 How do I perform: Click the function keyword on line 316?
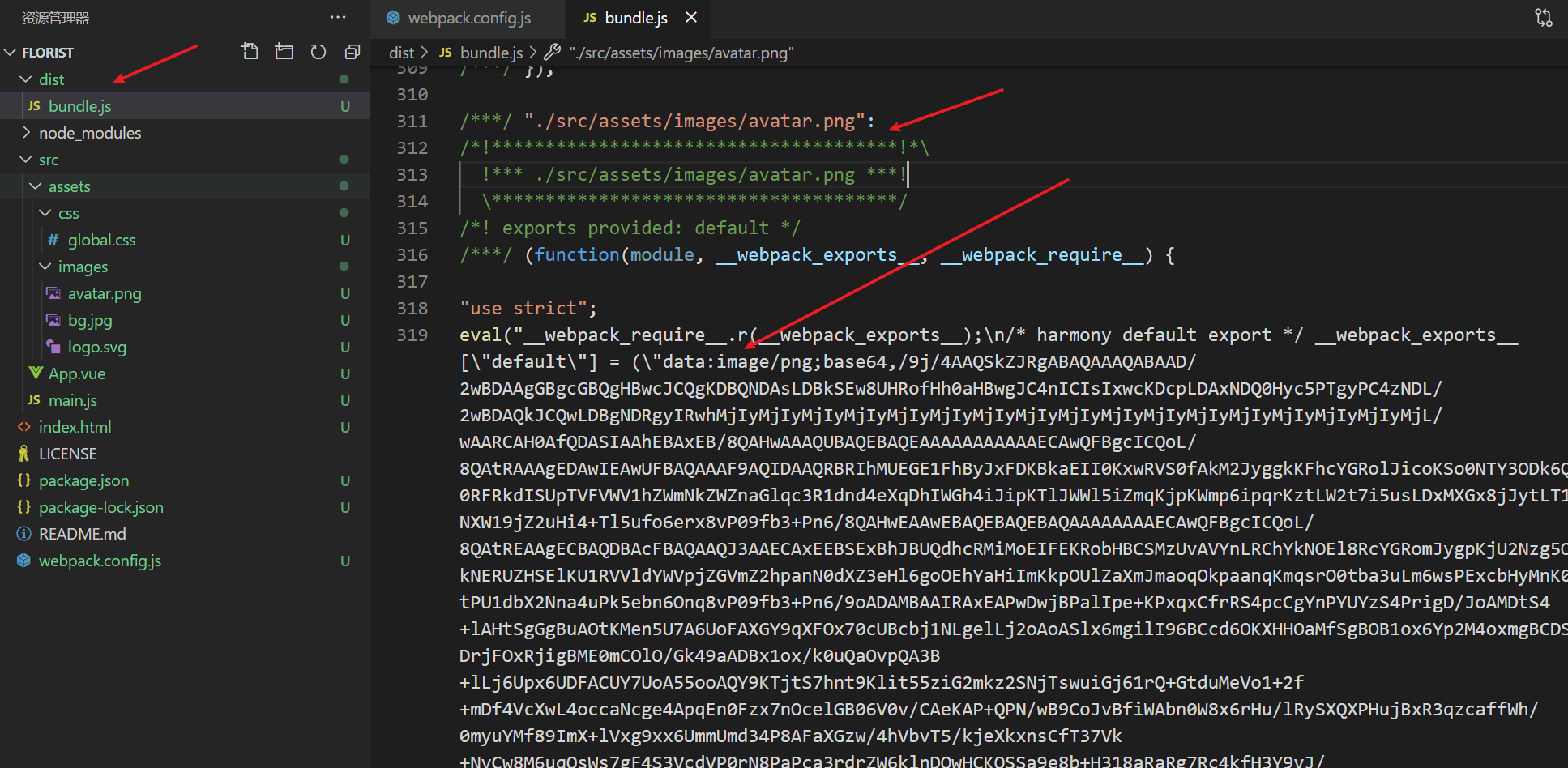pos(577,255)
